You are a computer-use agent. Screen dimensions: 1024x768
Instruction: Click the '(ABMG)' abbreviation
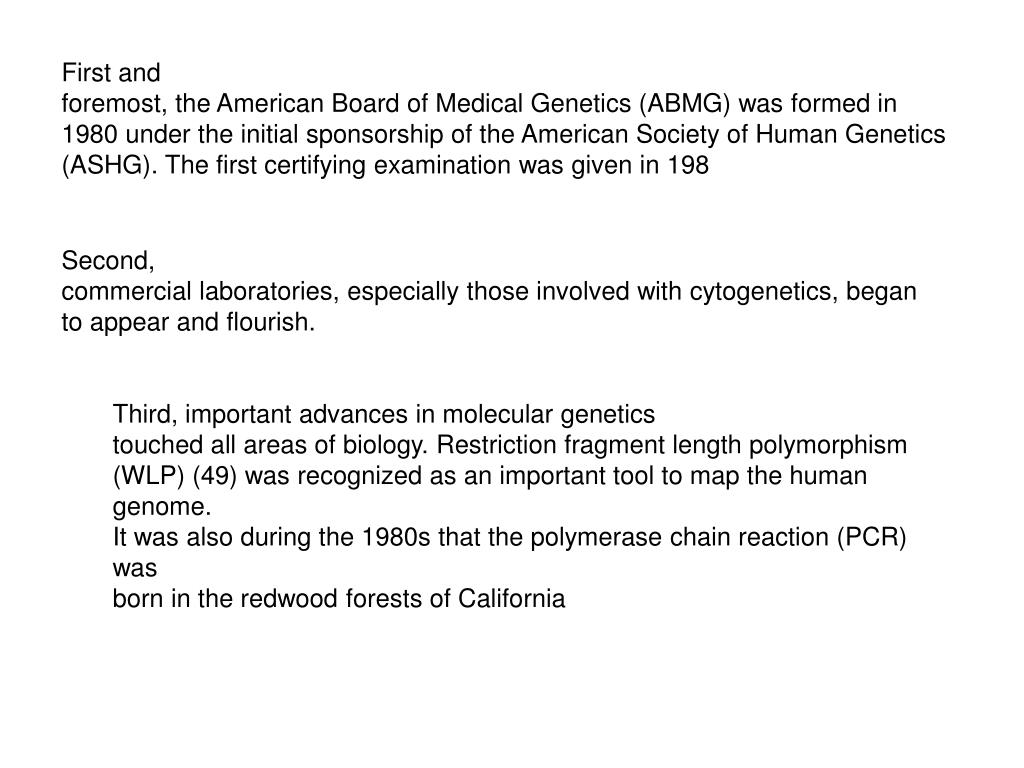[685, 103]
